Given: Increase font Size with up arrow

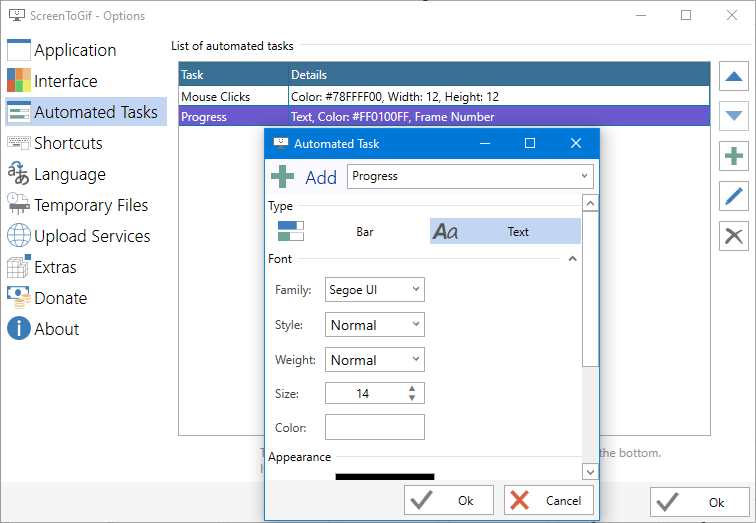Looking at the screenshot, I should (x=412, y=389).
